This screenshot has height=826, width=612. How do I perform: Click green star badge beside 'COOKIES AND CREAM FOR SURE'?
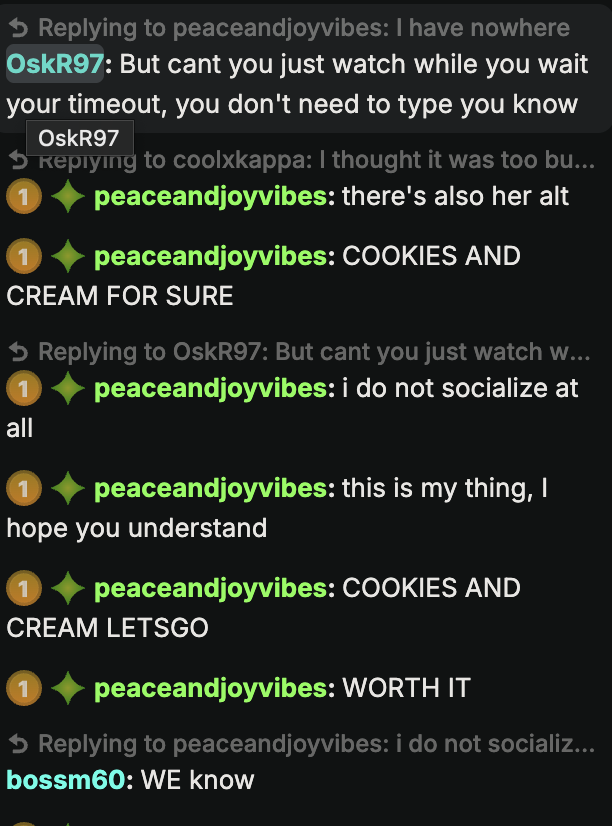click(67, 256)
